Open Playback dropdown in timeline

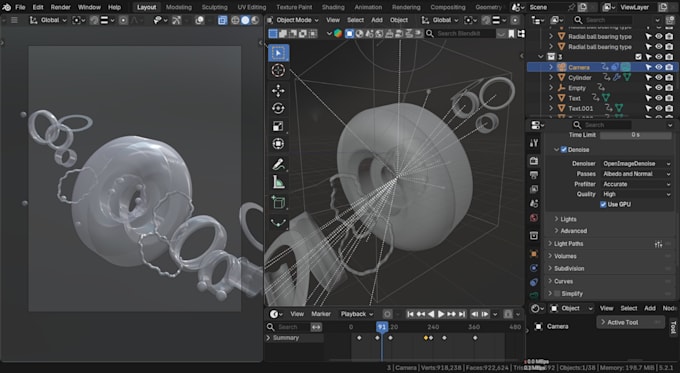pyautogui.click(x=356, y=314)
